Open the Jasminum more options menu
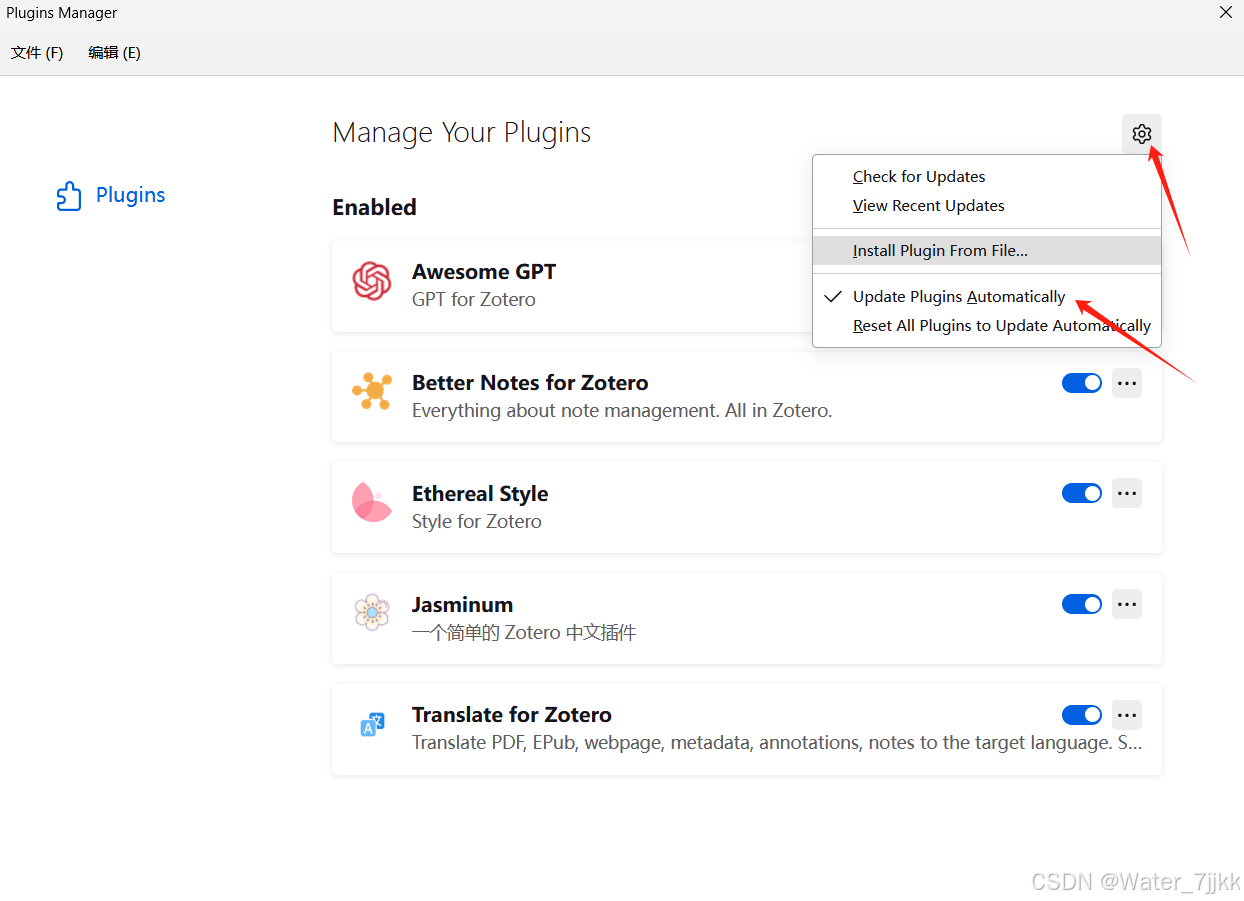Viewport: 1244px width, 901px height. (x=1127, y=604)
